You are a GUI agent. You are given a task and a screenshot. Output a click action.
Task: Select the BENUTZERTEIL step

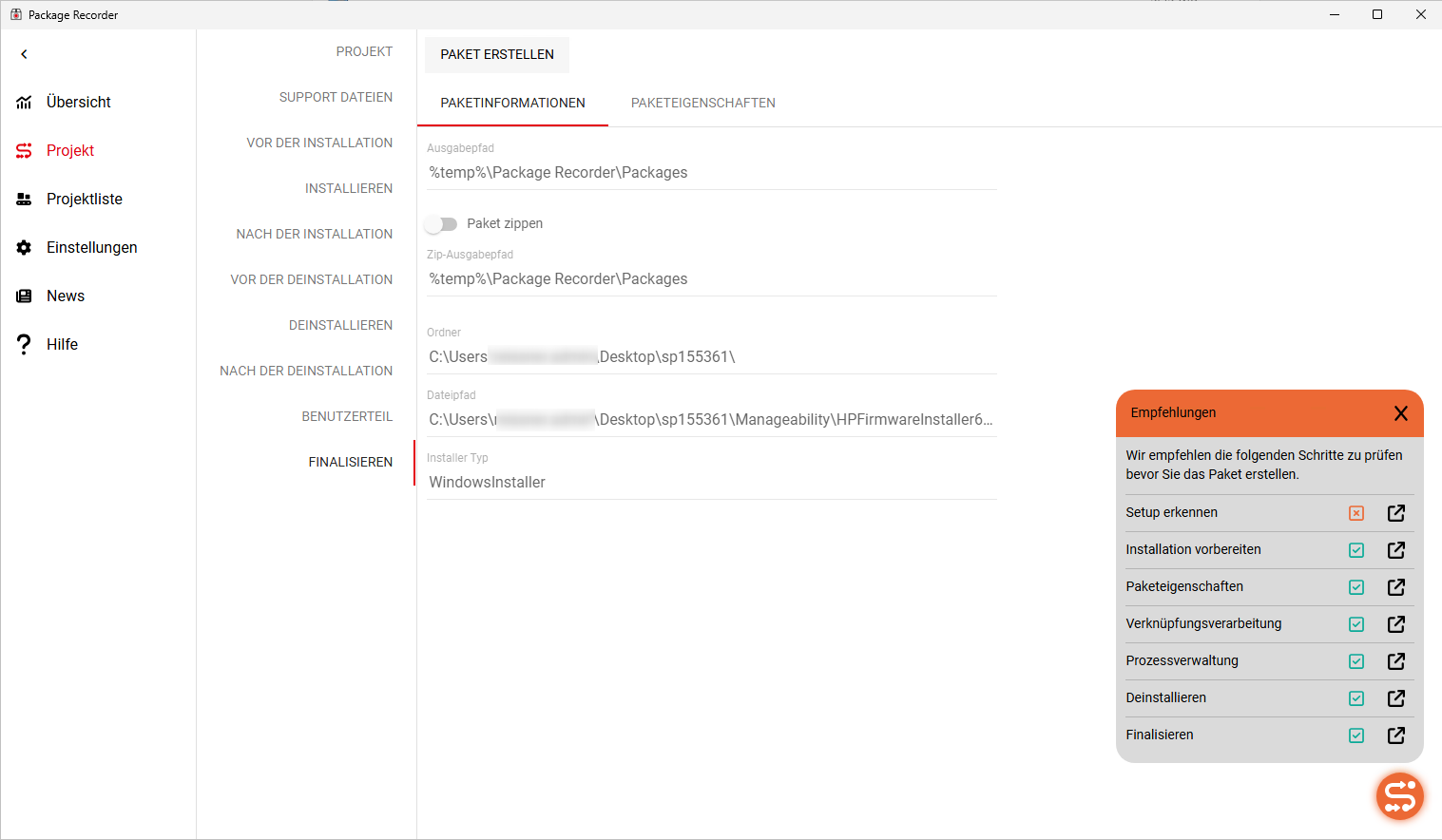(x=347, y=416)
